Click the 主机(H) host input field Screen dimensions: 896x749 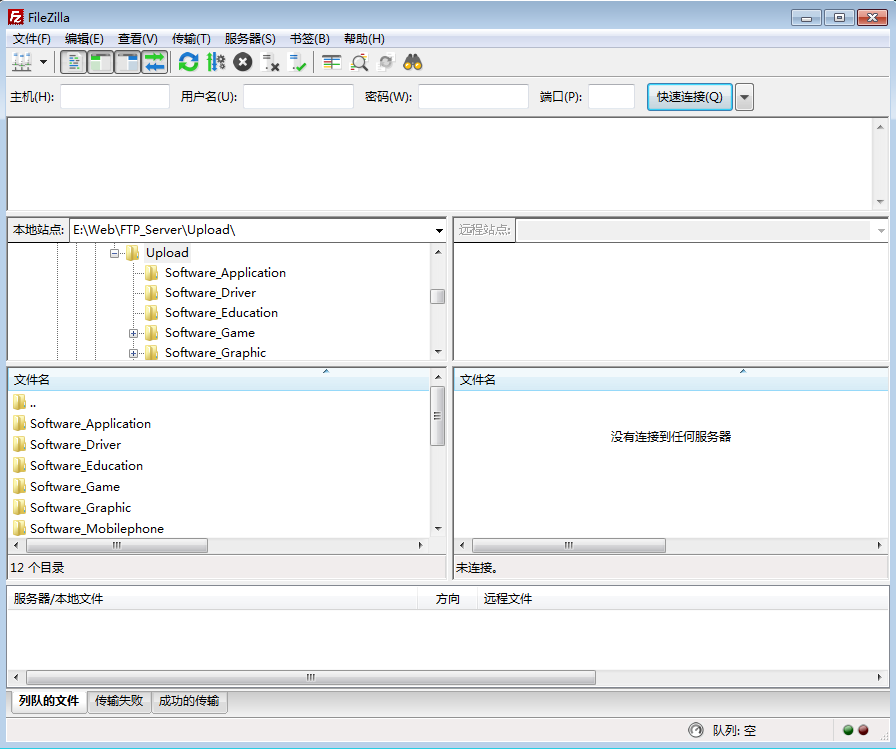pos(115,97)
